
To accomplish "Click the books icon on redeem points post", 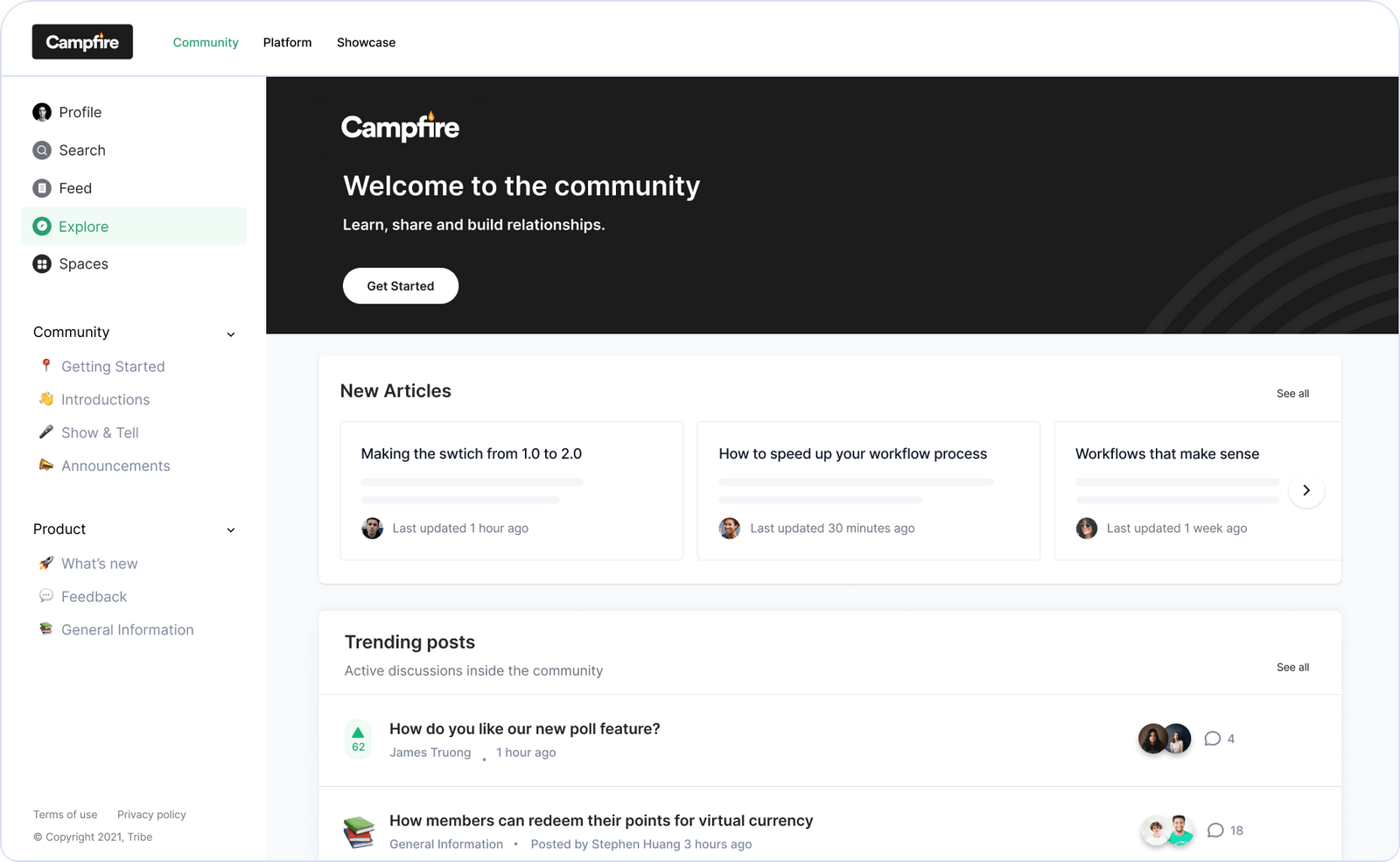I will tap(359, 832).
